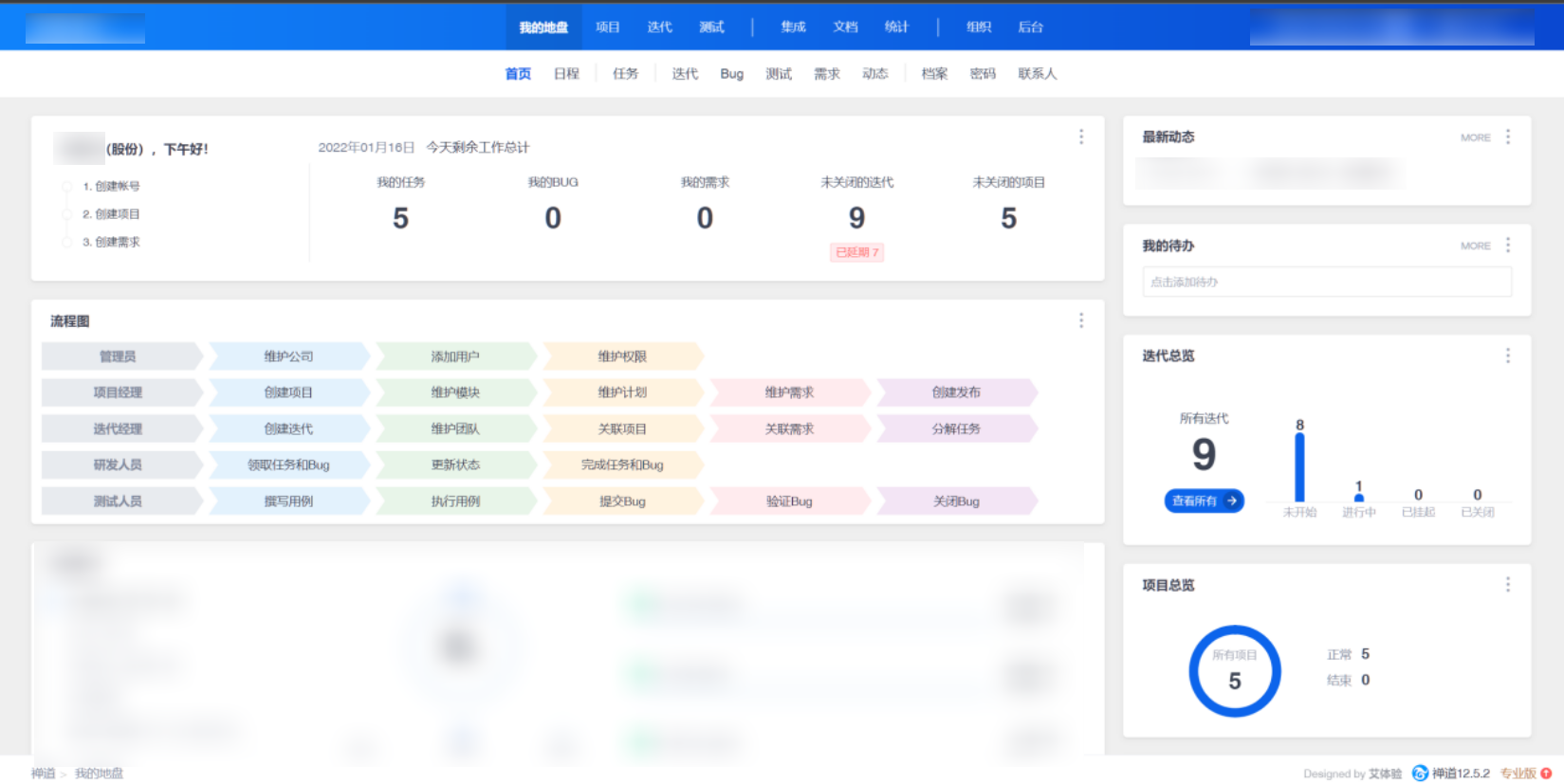Click the 未开始 blue bar in chart
The image size is (1564, 784).
click(x=1299, y=466)
